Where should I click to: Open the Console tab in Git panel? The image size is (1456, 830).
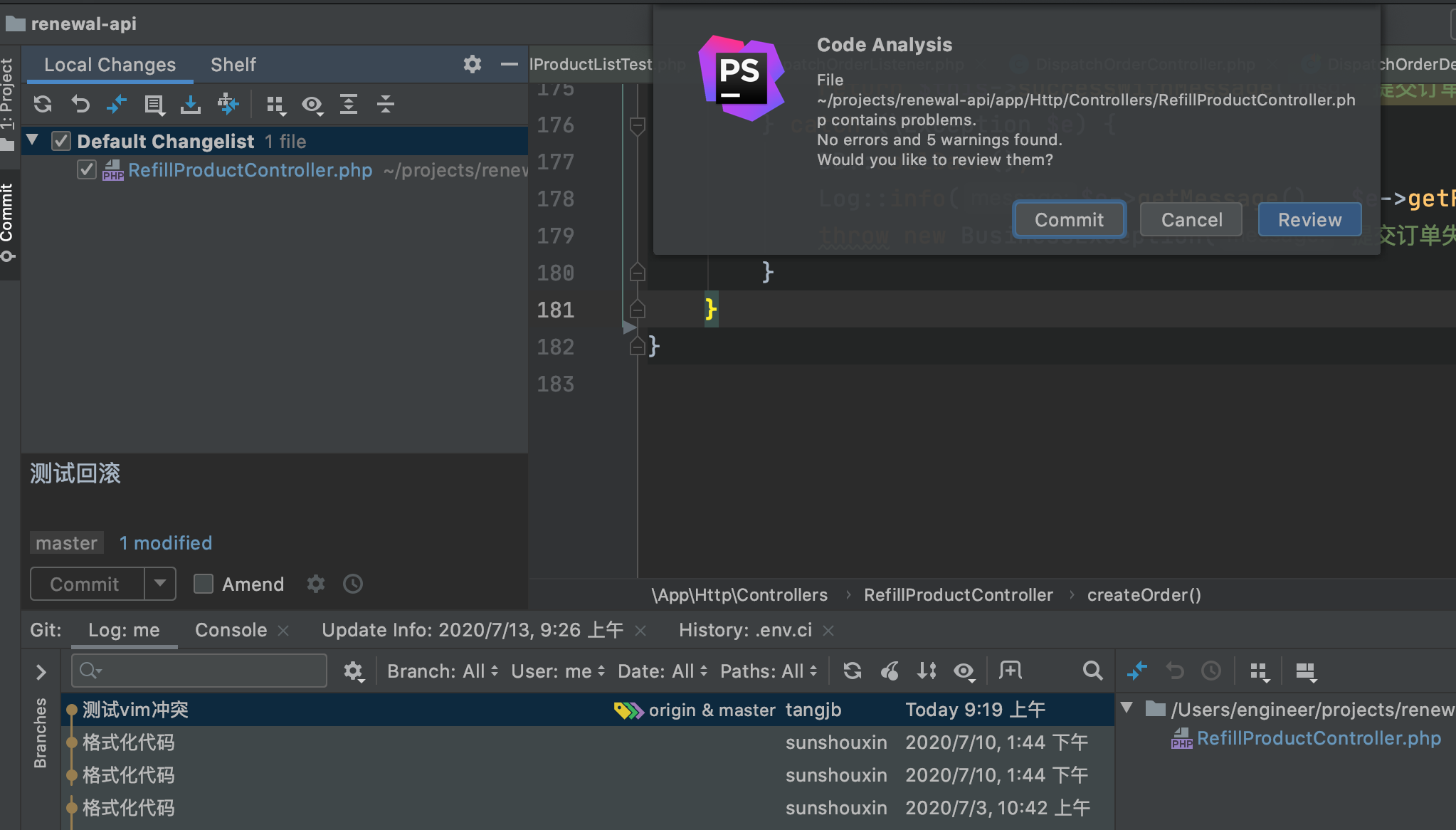[231, 630]
